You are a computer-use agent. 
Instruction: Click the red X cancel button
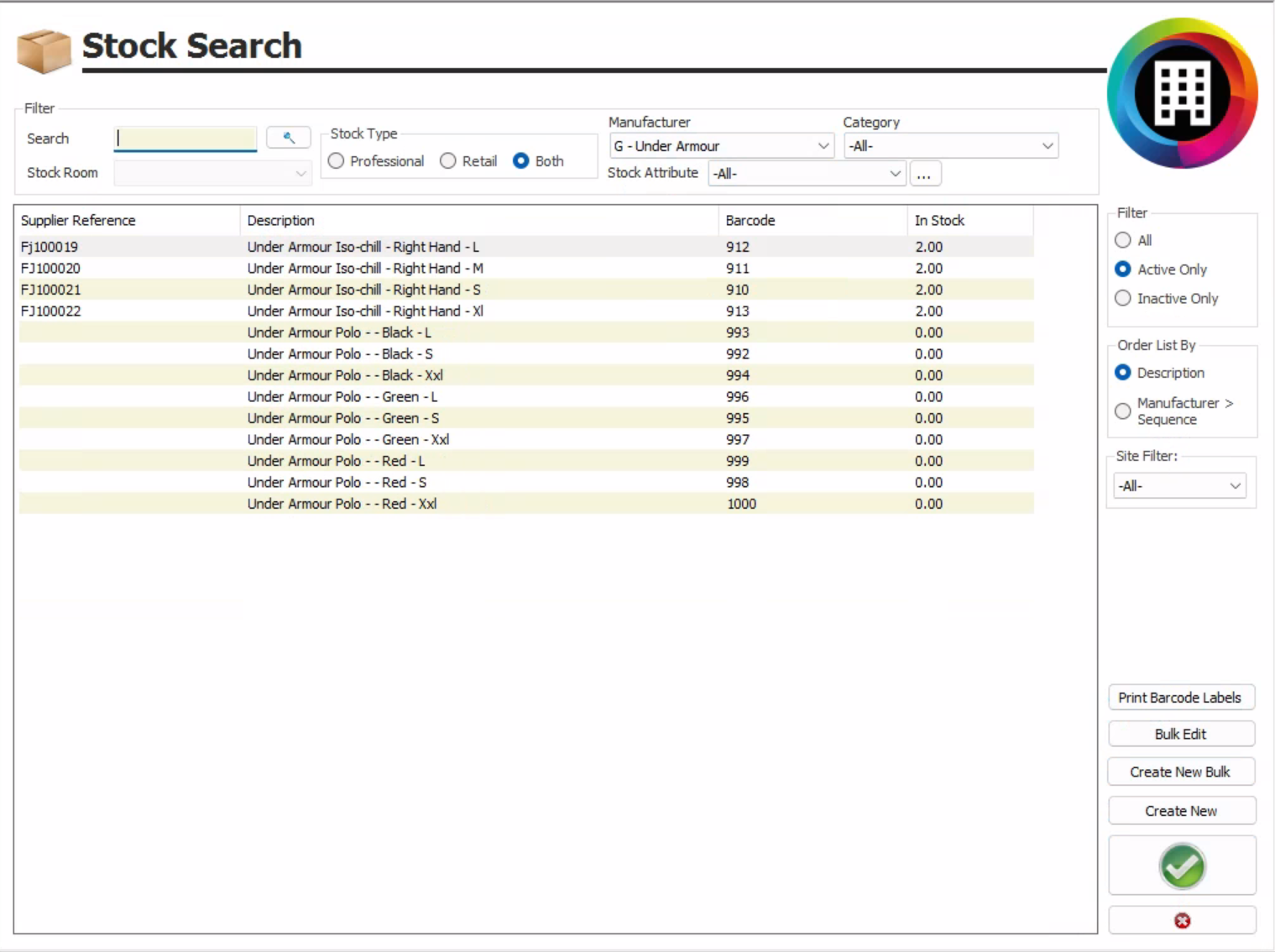pyautogui.click(x=1182, y=921)
